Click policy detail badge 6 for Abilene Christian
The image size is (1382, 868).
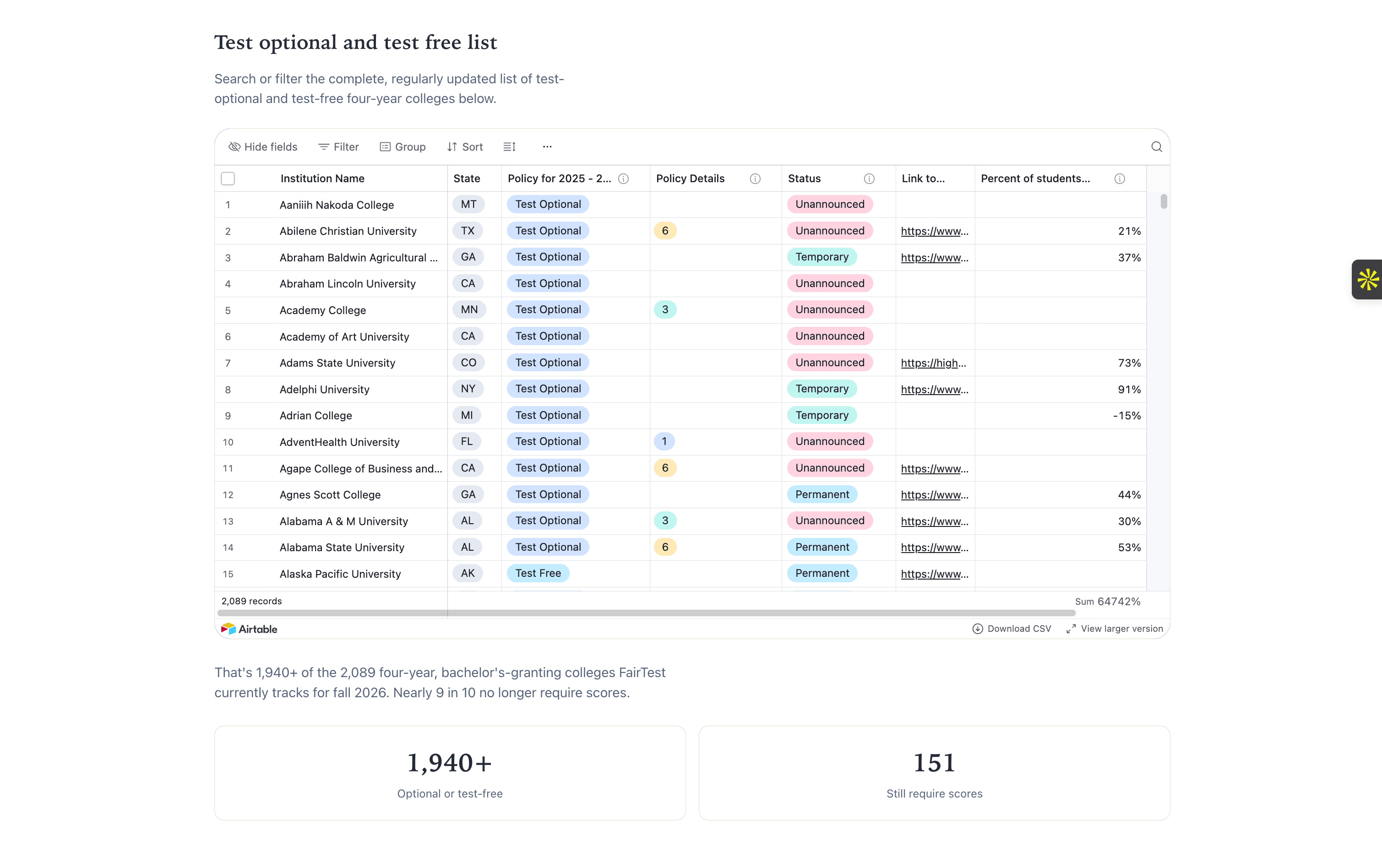(x=664, y=231)
